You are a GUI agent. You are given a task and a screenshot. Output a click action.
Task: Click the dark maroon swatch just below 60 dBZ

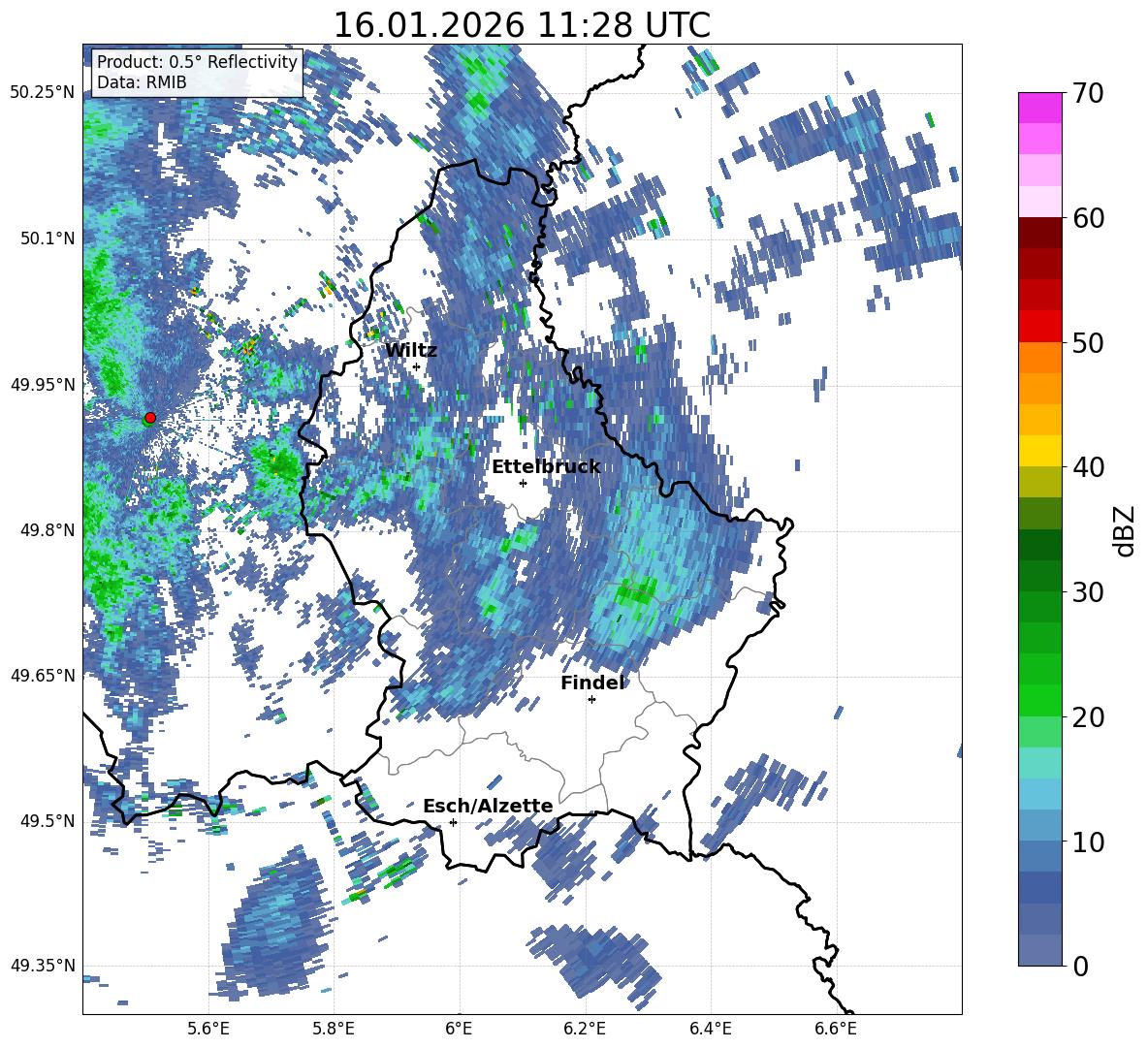tap(1039, 233)
